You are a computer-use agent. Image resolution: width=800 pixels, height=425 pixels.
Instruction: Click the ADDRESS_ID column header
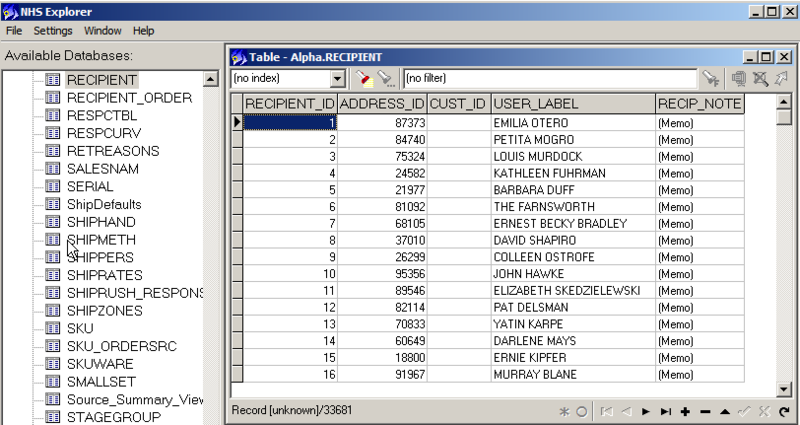click(x=382, y=104)
